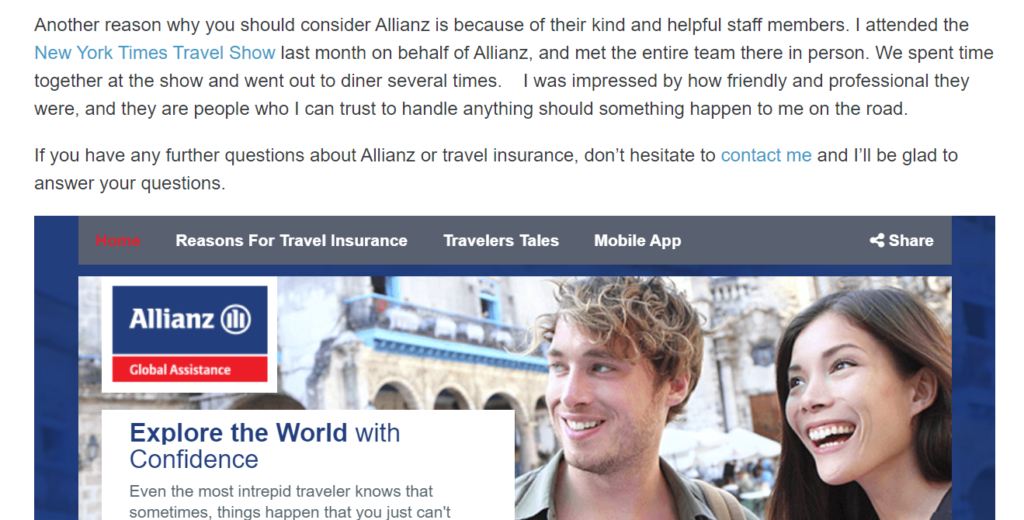
Task: Open New York Times Travel Show link
Action: [155, 53]
